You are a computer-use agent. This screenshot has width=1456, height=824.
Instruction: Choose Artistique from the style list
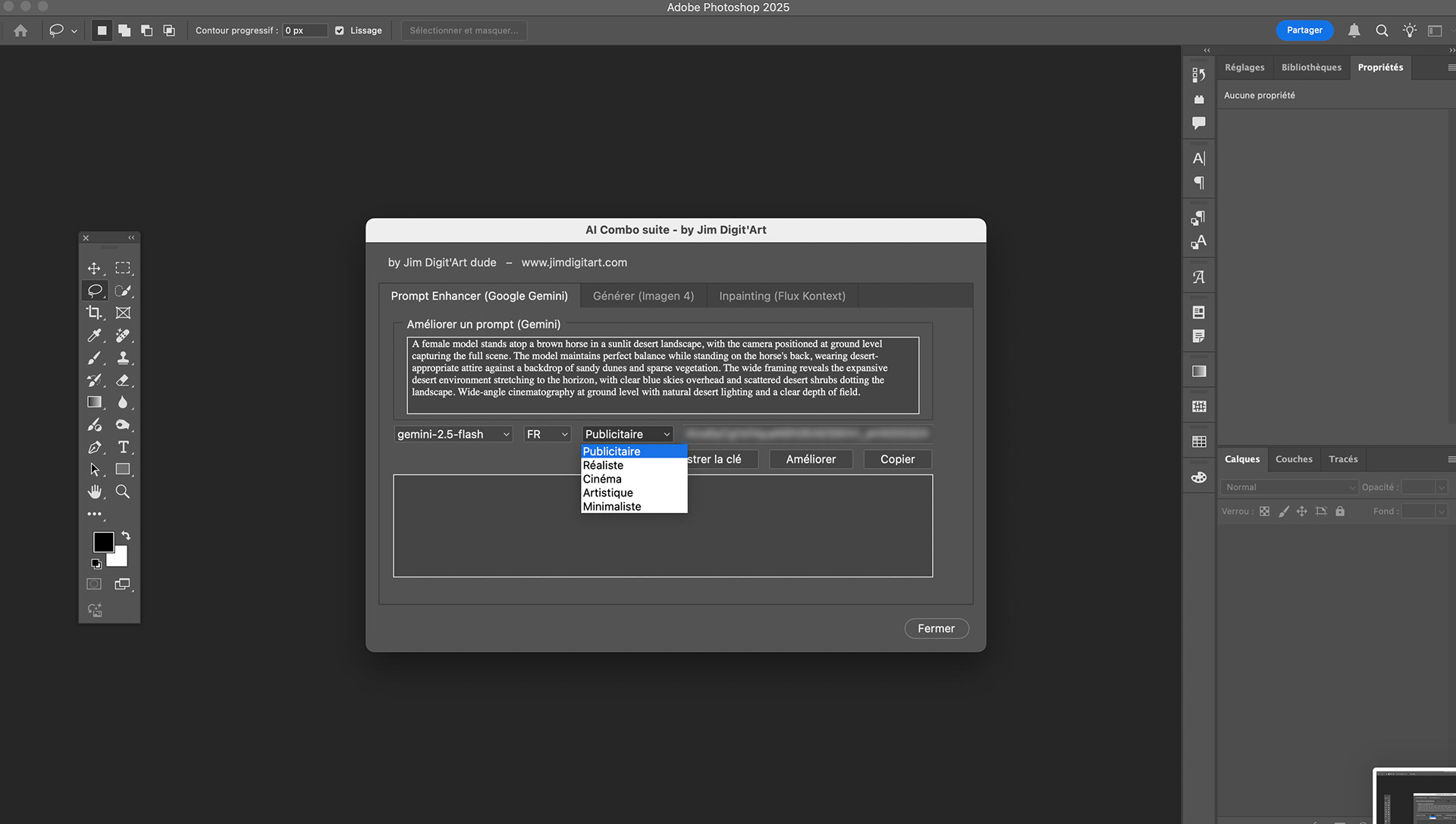(x=634, y=492)
